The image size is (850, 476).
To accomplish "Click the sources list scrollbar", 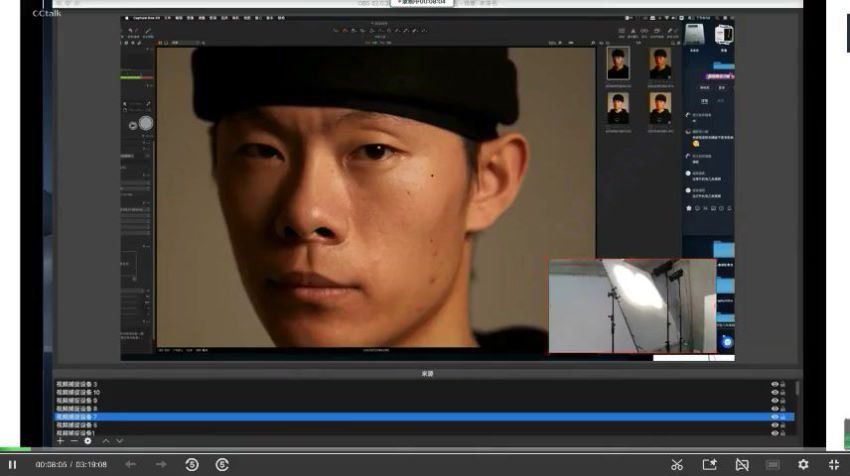I will point(797,388).
